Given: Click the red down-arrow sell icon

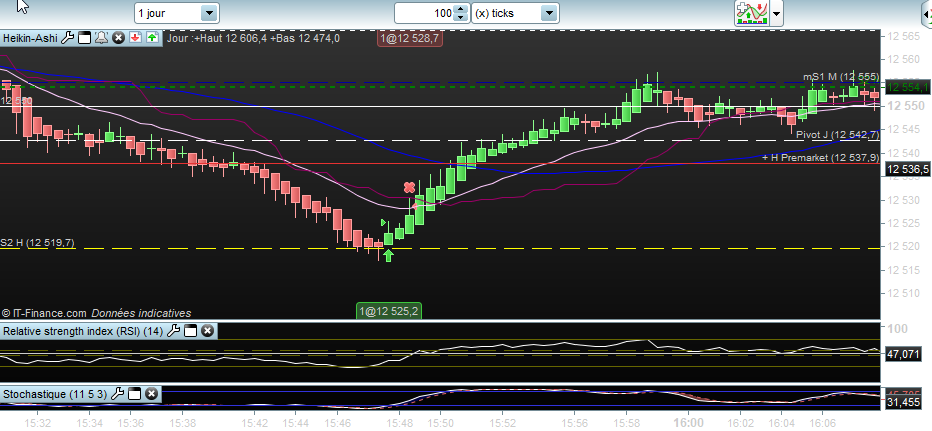Looking at the screenshot, I should (x=135, y=38).
